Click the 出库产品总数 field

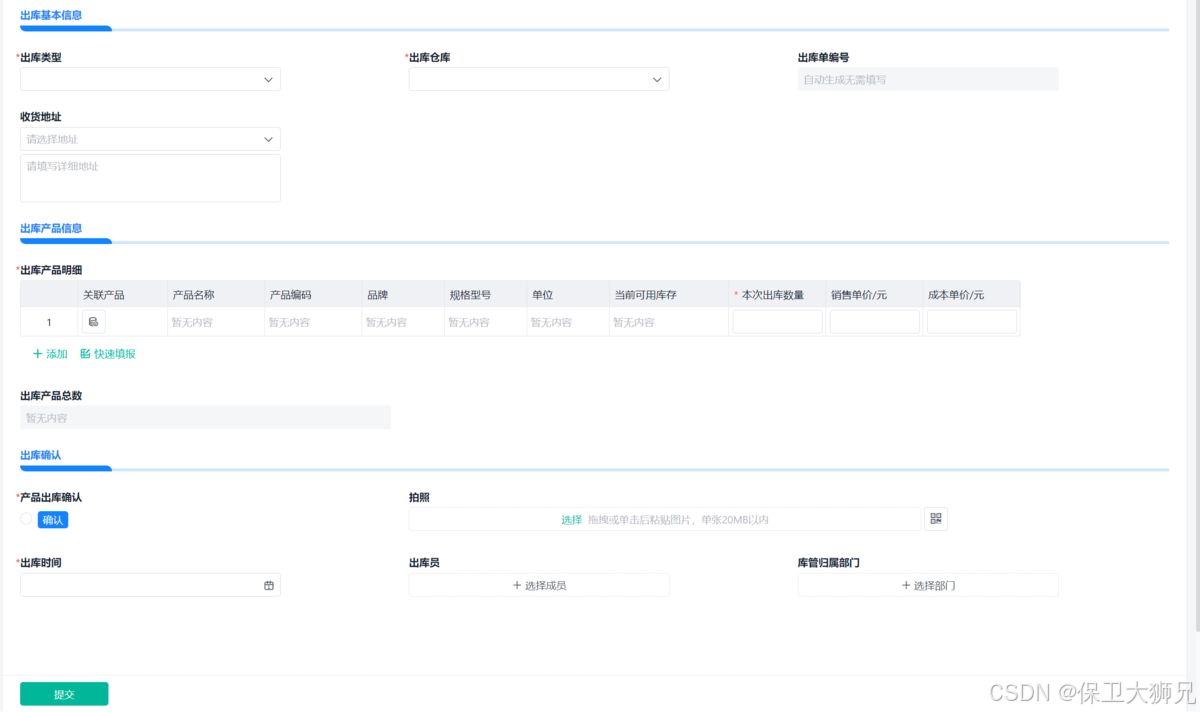tap(205, 418)
